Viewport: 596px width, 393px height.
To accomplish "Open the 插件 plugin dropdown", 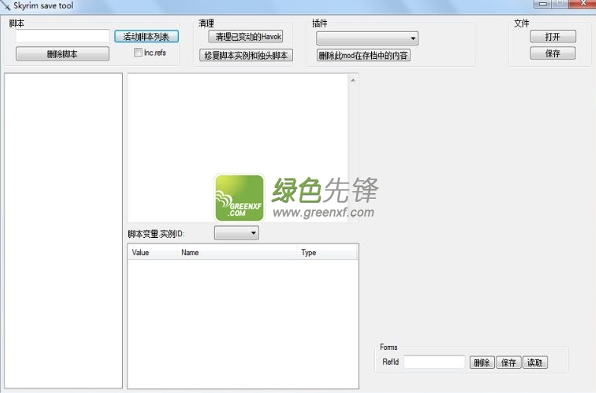I will pos(367,38).
